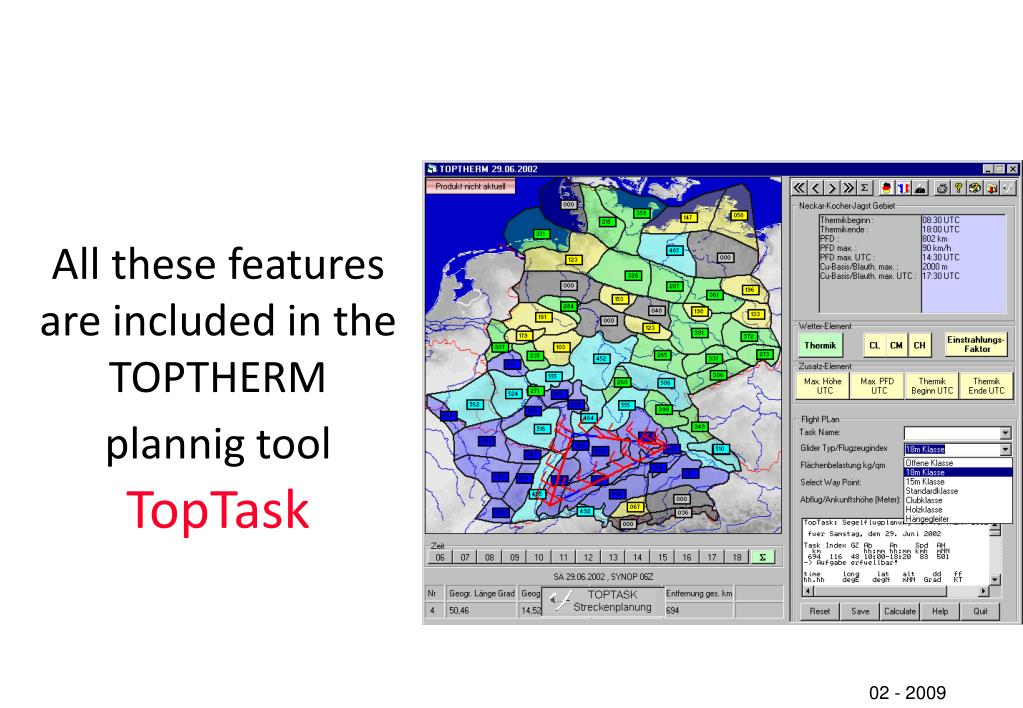Click the '802 km' PFD value
1023x708 pixels.
click(935, 239)
